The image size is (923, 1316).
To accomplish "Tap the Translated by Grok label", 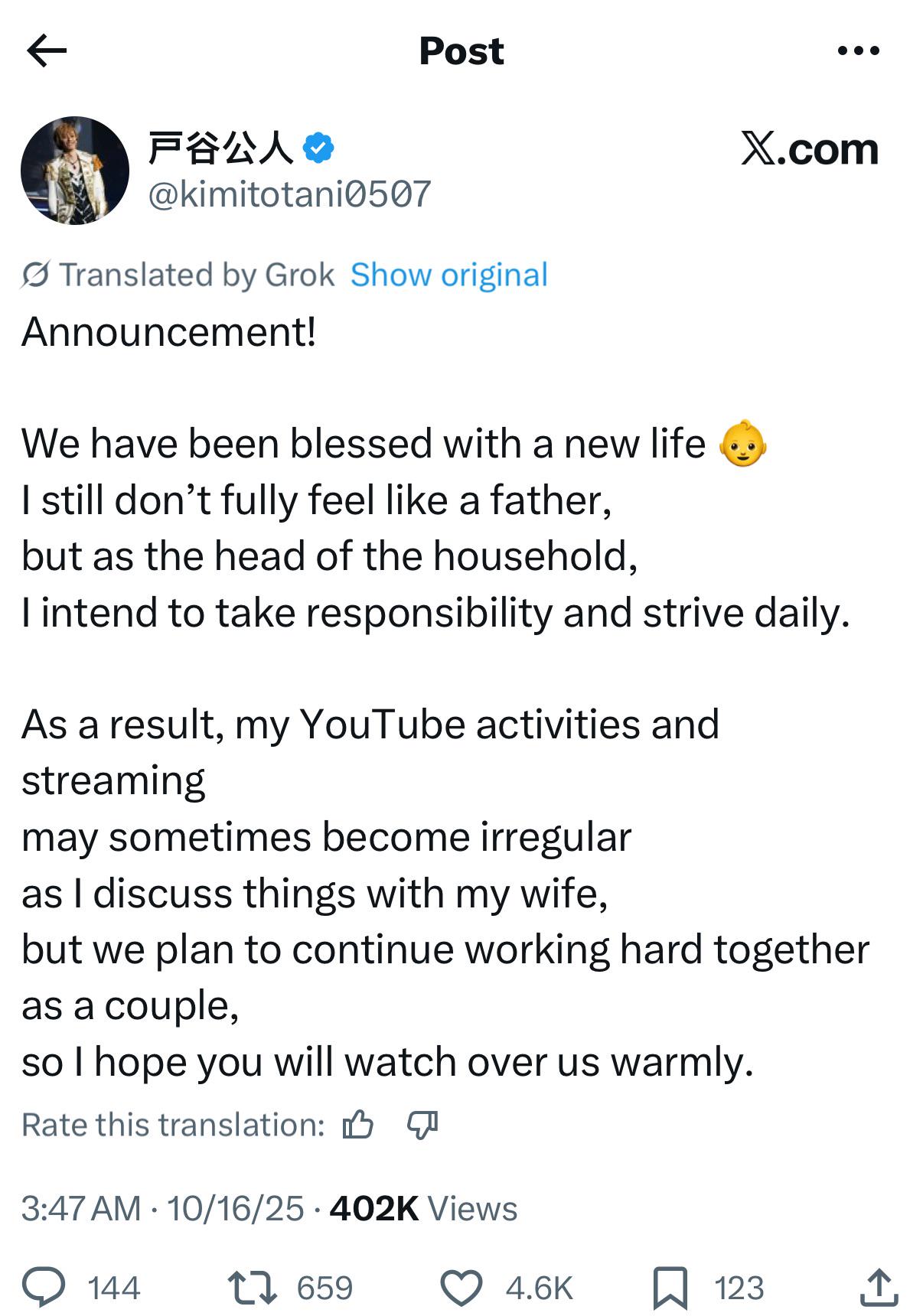I will point(197,275).
